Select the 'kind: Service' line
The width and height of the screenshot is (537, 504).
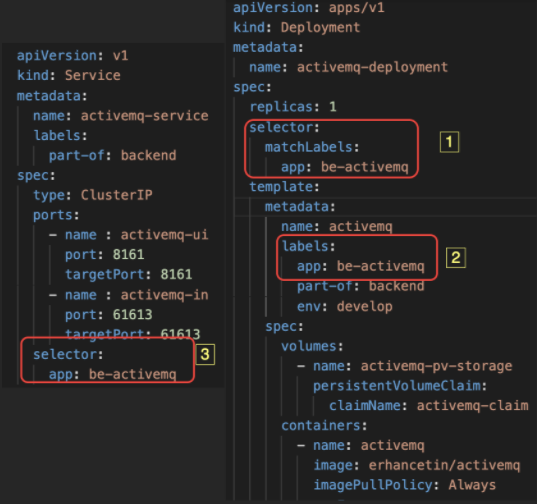coord(68,75)
